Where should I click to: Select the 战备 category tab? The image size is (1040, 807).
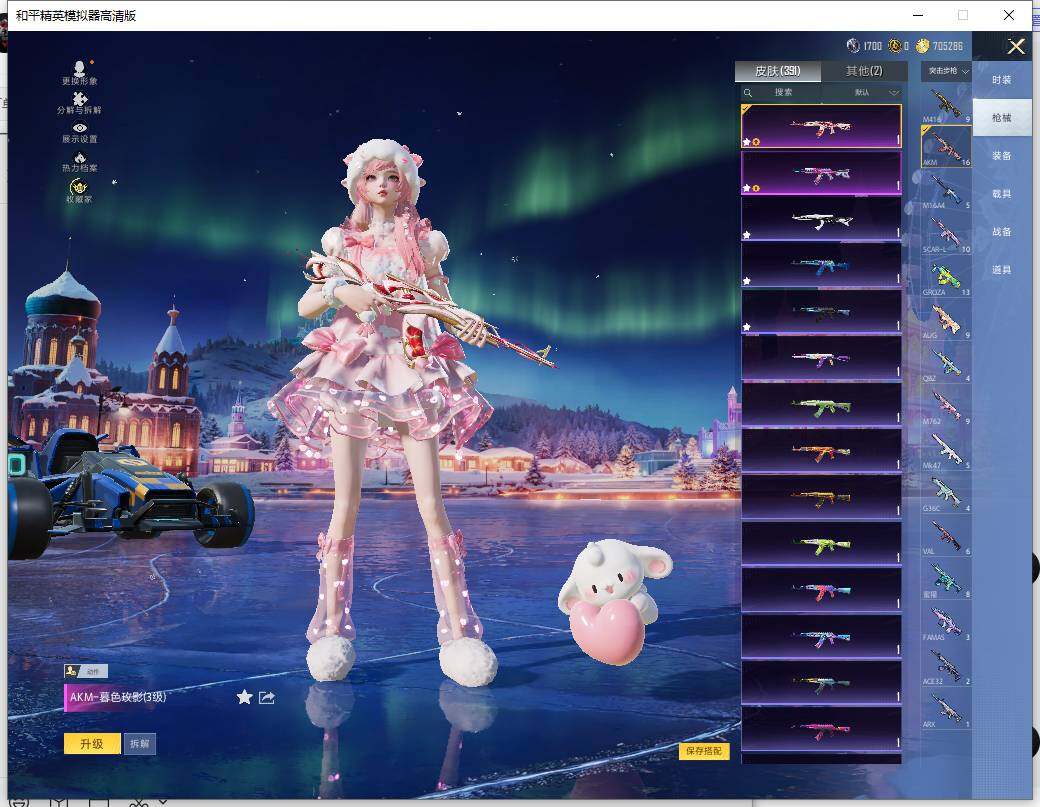point(1002,231)
